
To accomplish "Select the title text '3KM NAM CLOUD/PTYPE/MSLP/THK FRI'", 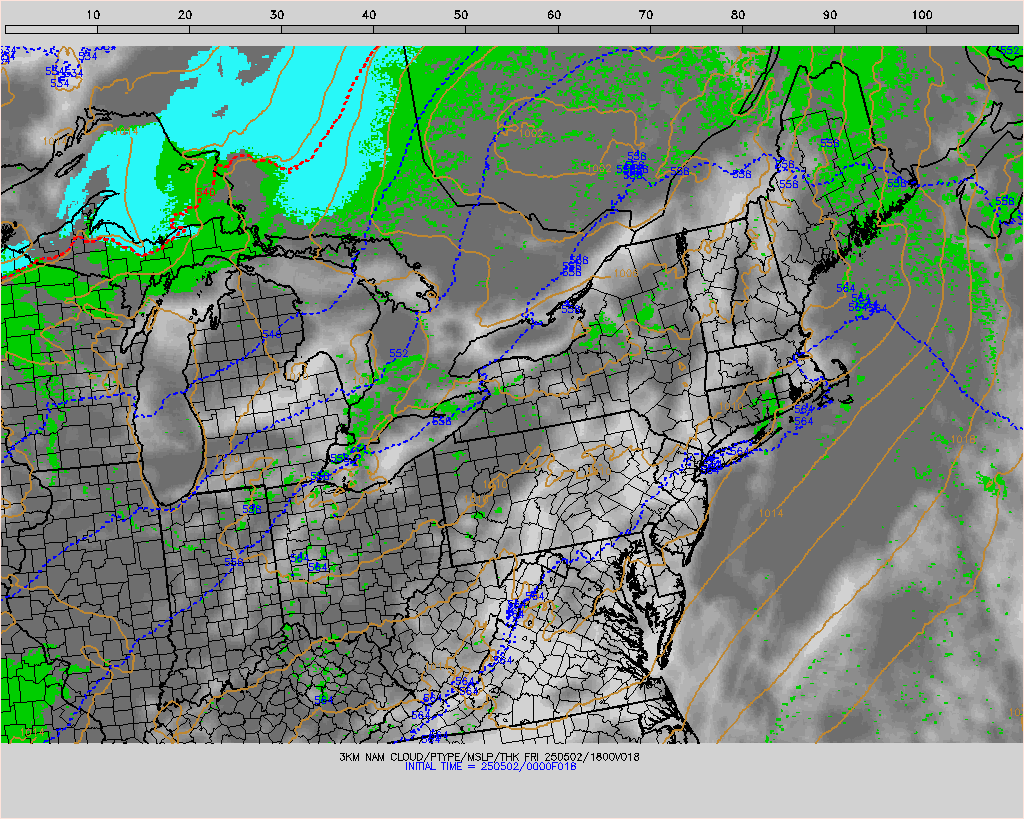I will click(439, 757).
